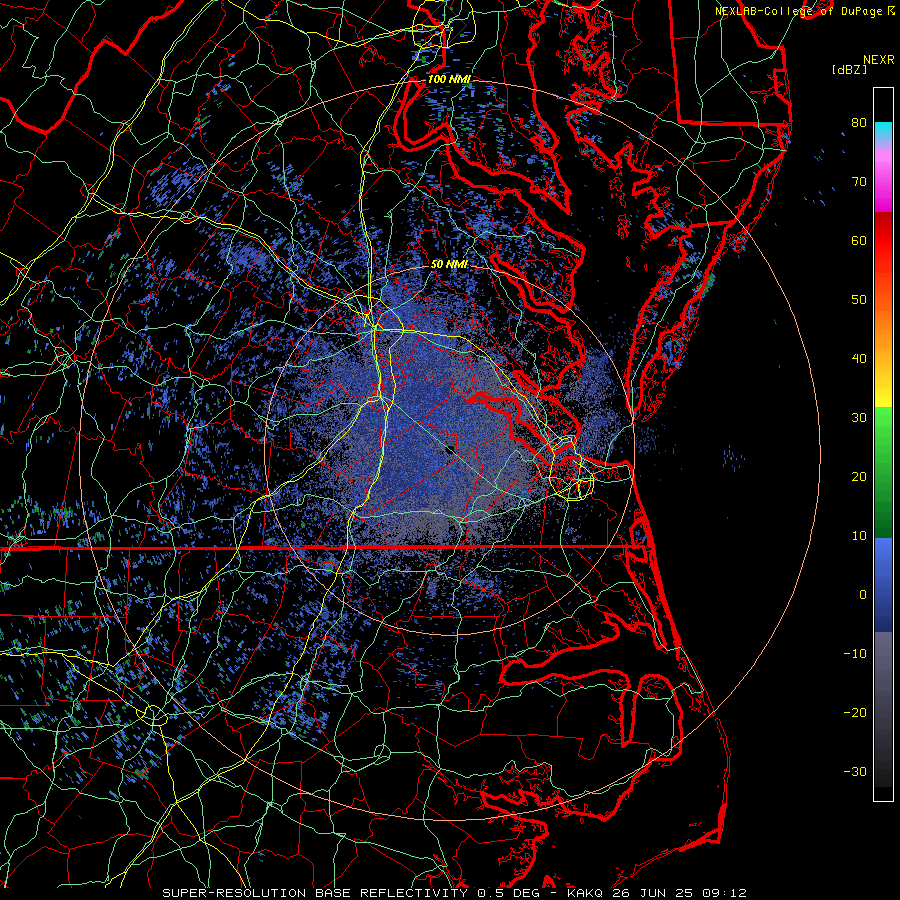Click the NEXR label above the color scale
The width and height of the screenshot is (900, 900).
[x=878, y=60]
